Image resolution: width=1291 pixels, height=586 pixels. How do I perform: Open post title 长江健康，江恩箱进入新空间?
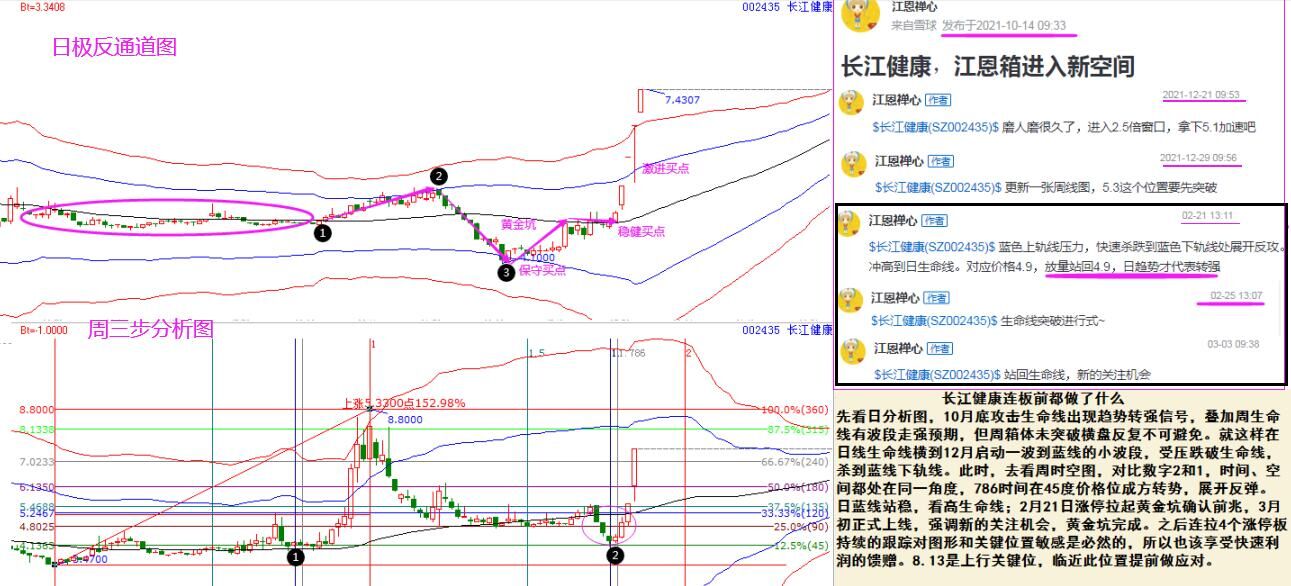tap(988, 67)
